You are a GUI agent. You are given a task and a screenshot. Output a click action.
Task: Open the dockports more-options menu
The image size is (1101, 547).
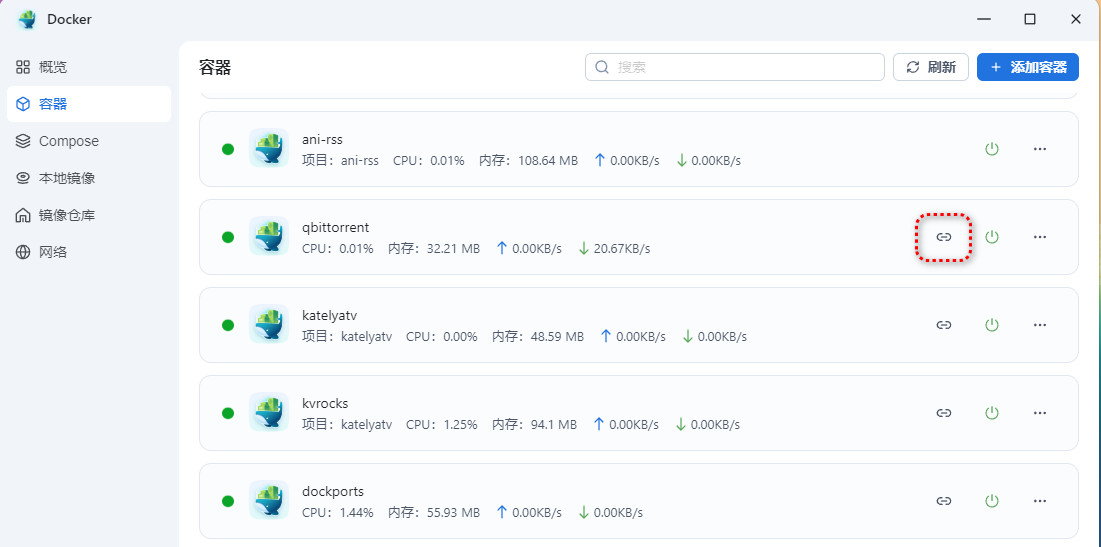pyautogui.click(x=1040, y=501)
